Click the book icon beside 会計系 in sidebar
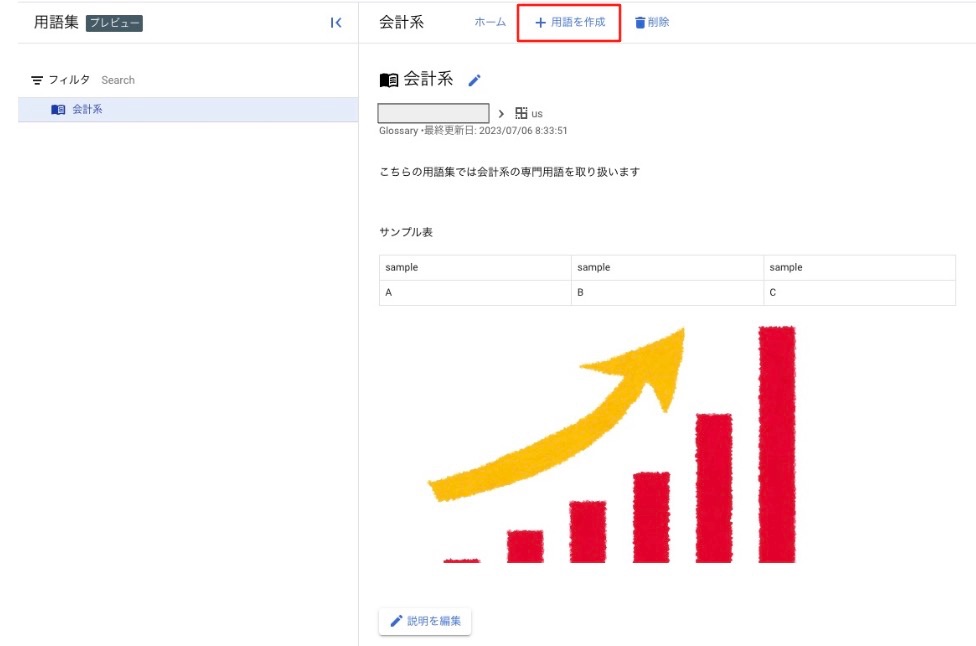This screenshot has height=646, width=976. [58, 110]
